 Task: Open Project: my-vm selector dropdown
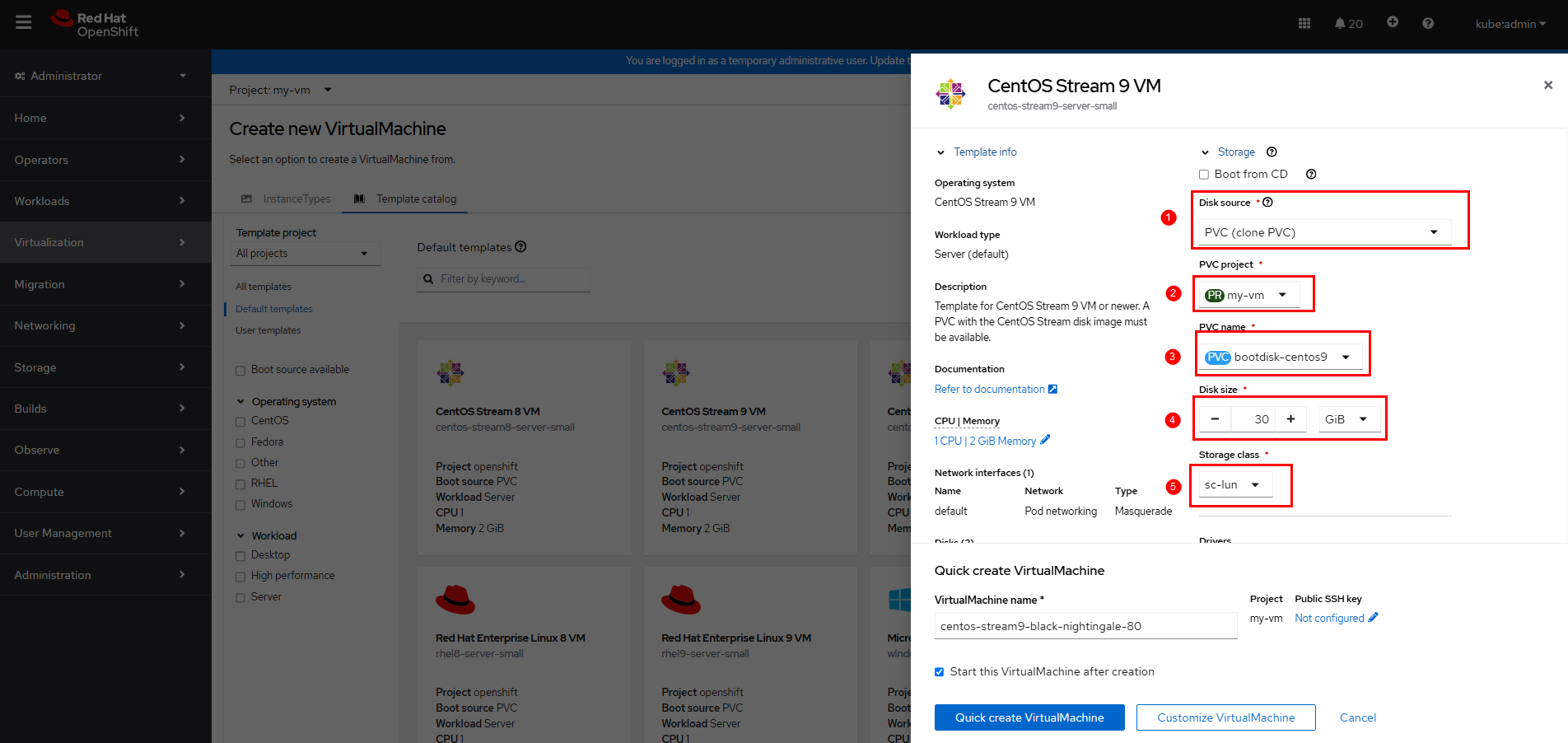pos(280,90)
